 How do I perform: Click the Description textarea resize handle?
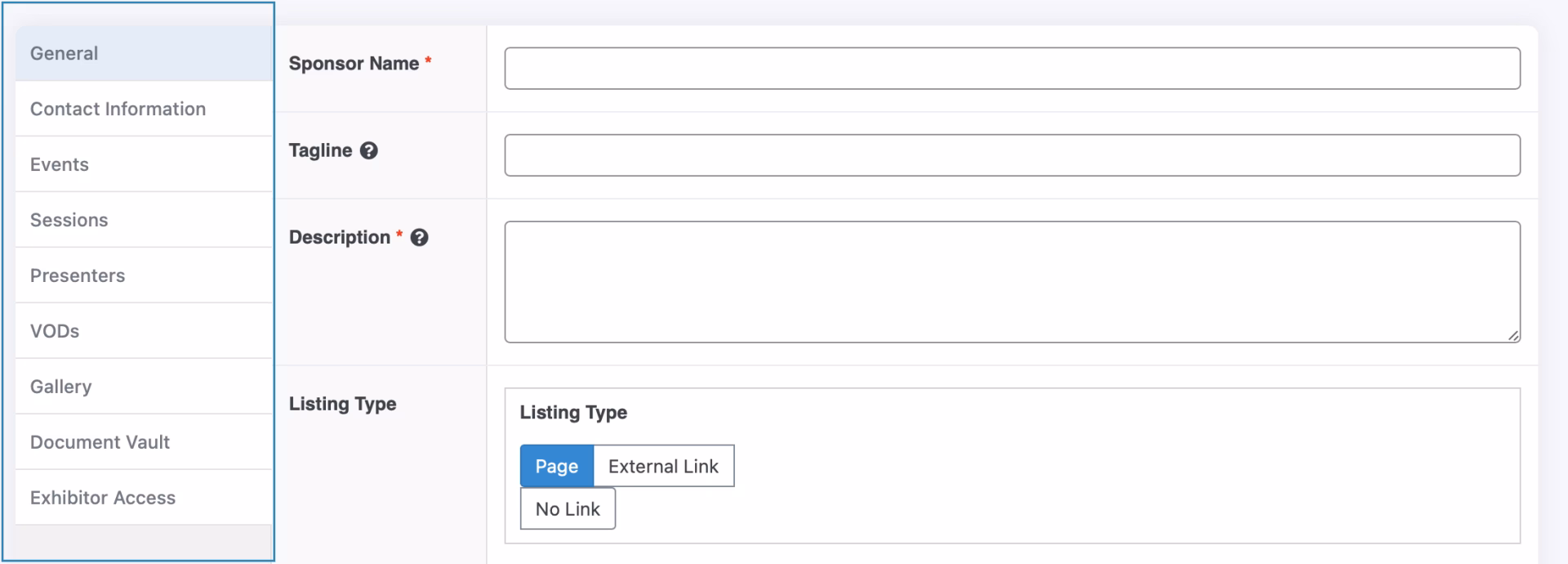tap(1513, 335)
